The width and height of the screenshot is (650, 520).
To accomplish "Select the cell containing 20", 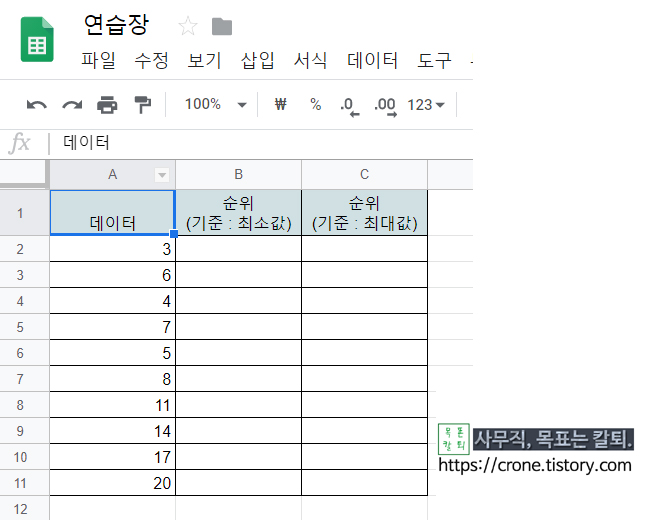I will pos(112,483).
